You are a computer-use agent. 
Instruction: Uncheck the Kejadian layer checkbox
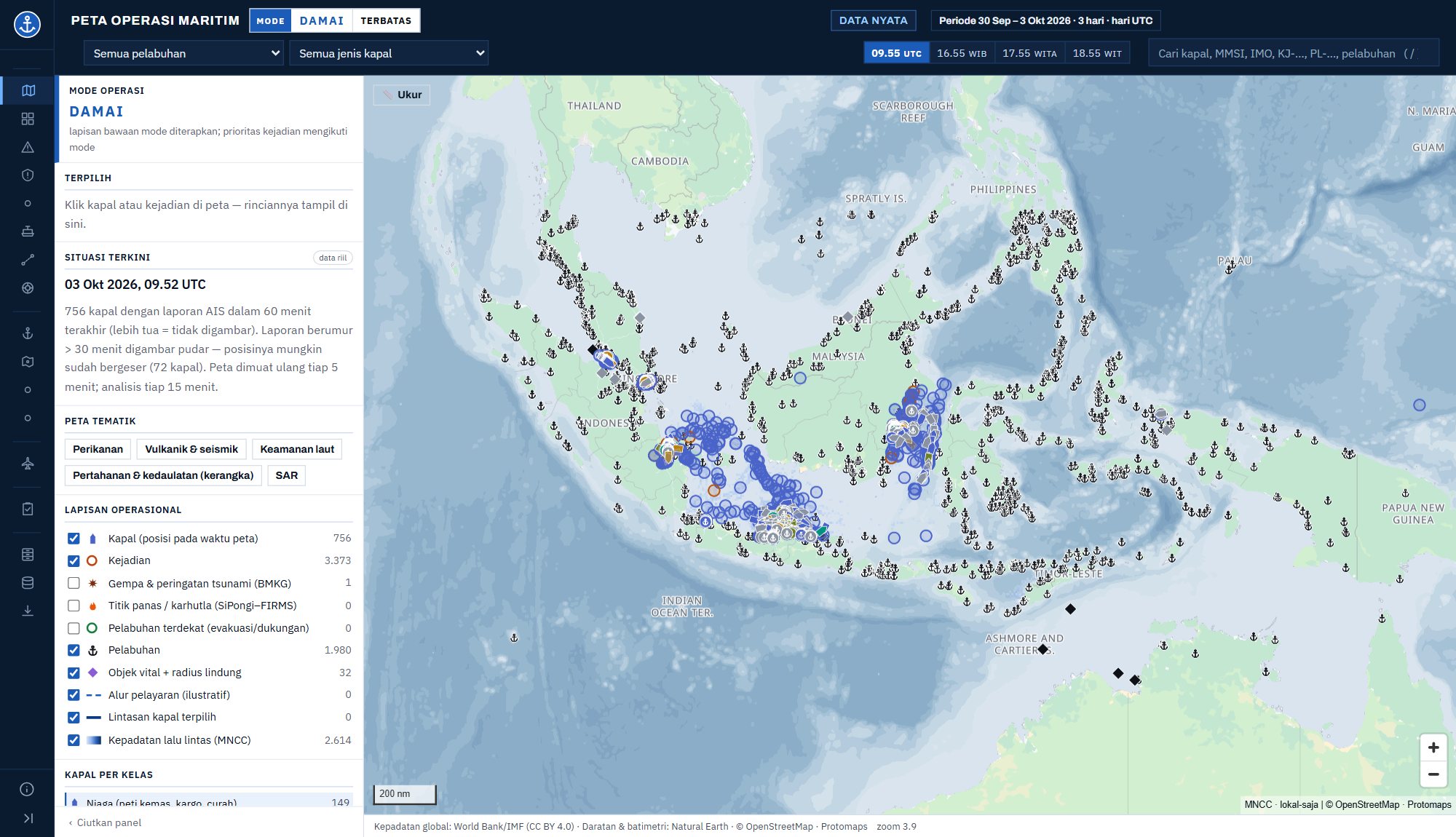[x=74, y=560]
